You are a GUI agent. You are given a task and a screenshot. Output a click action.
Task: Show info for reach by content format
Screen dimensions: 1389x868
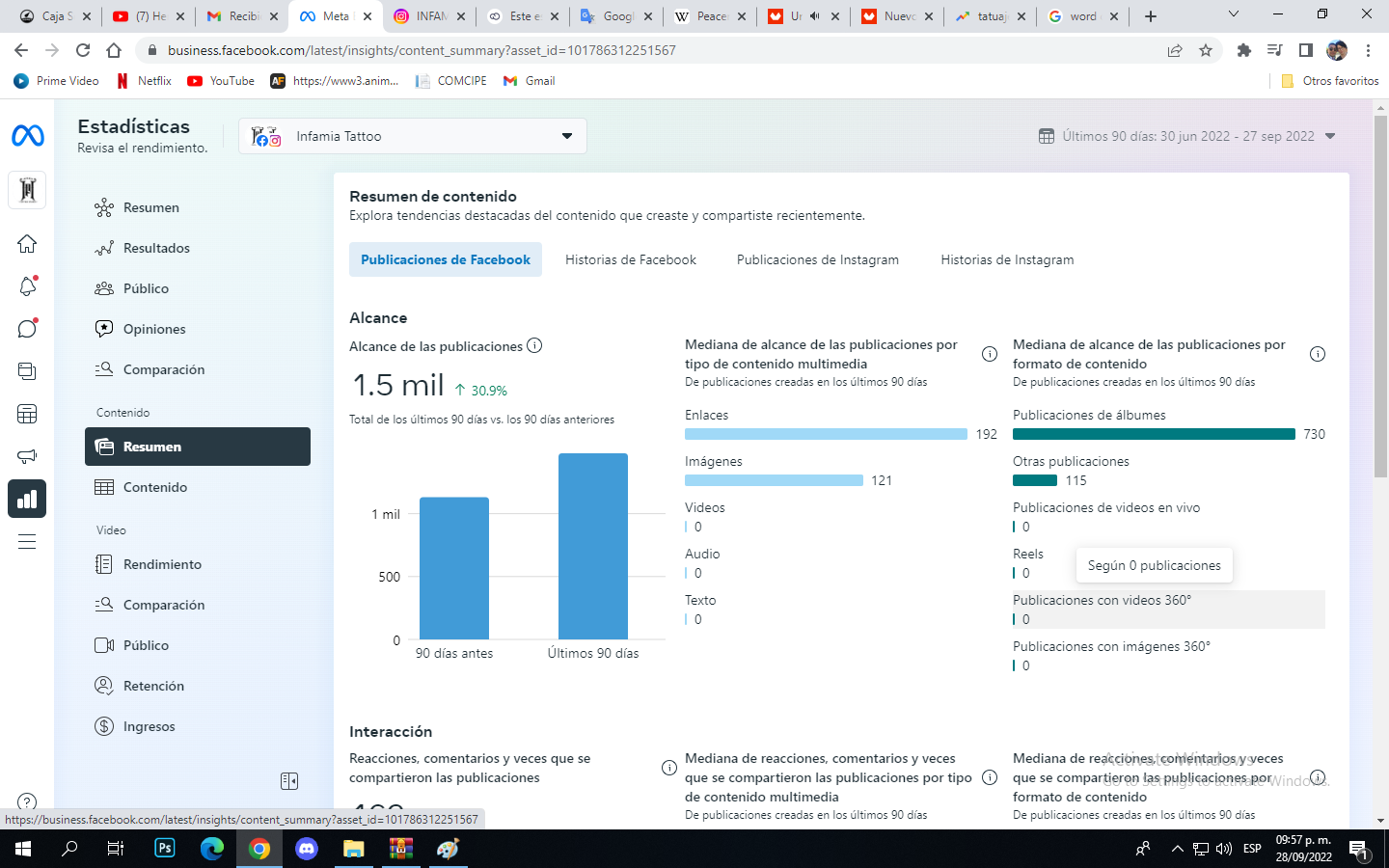click(x=1318, y=354)
